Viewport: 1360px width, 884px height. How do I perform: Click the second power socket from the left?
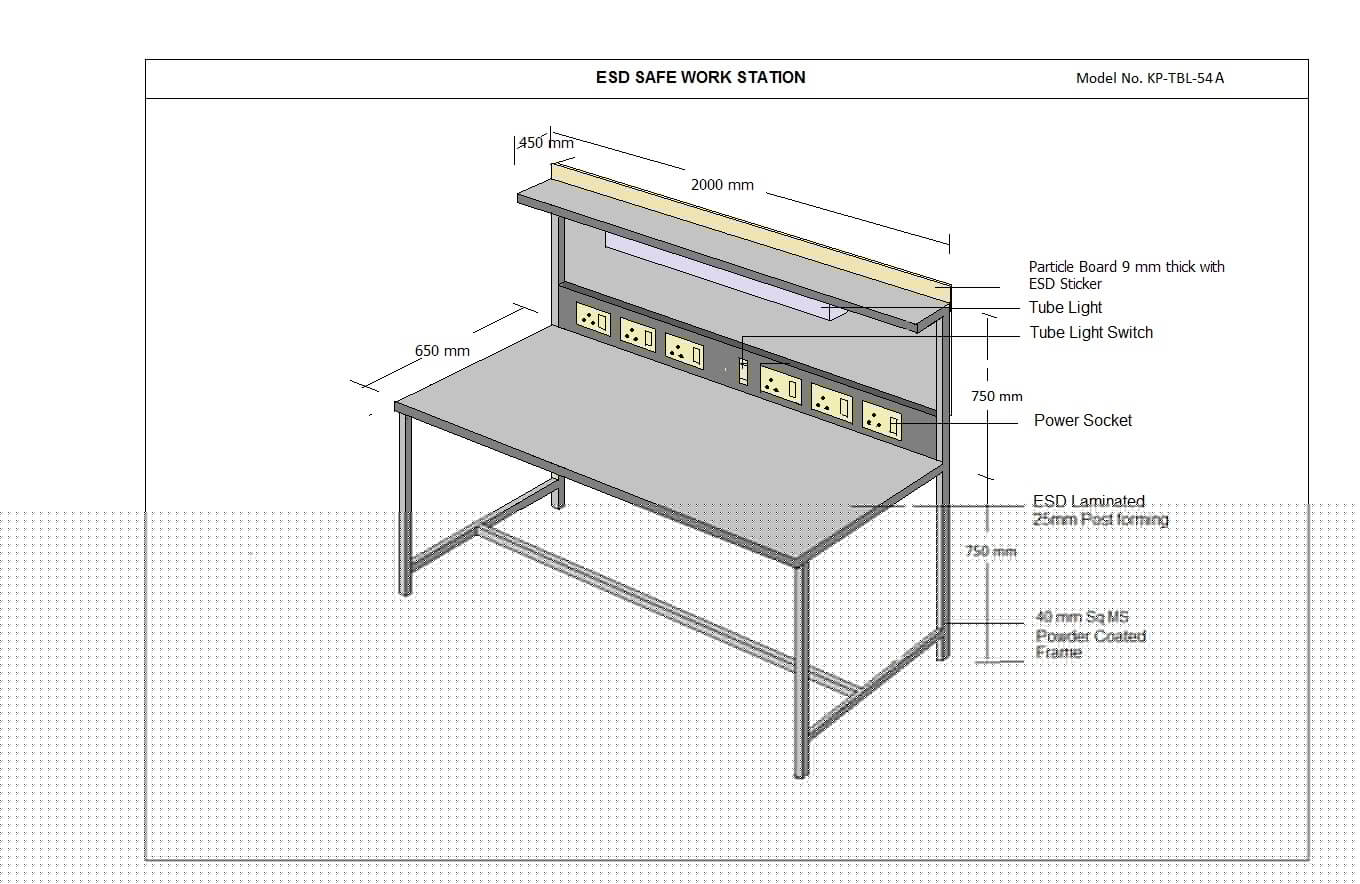(638, 334)
